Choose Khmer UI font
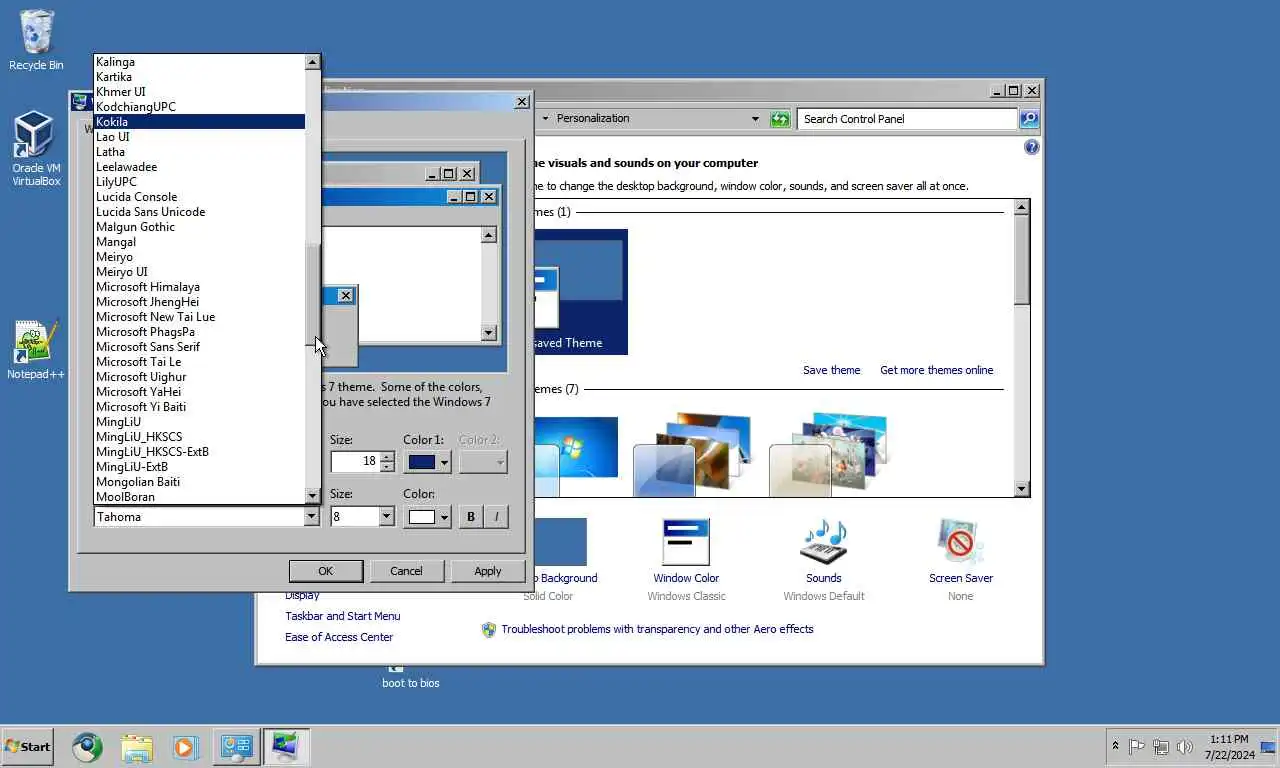 pos(199,92)
